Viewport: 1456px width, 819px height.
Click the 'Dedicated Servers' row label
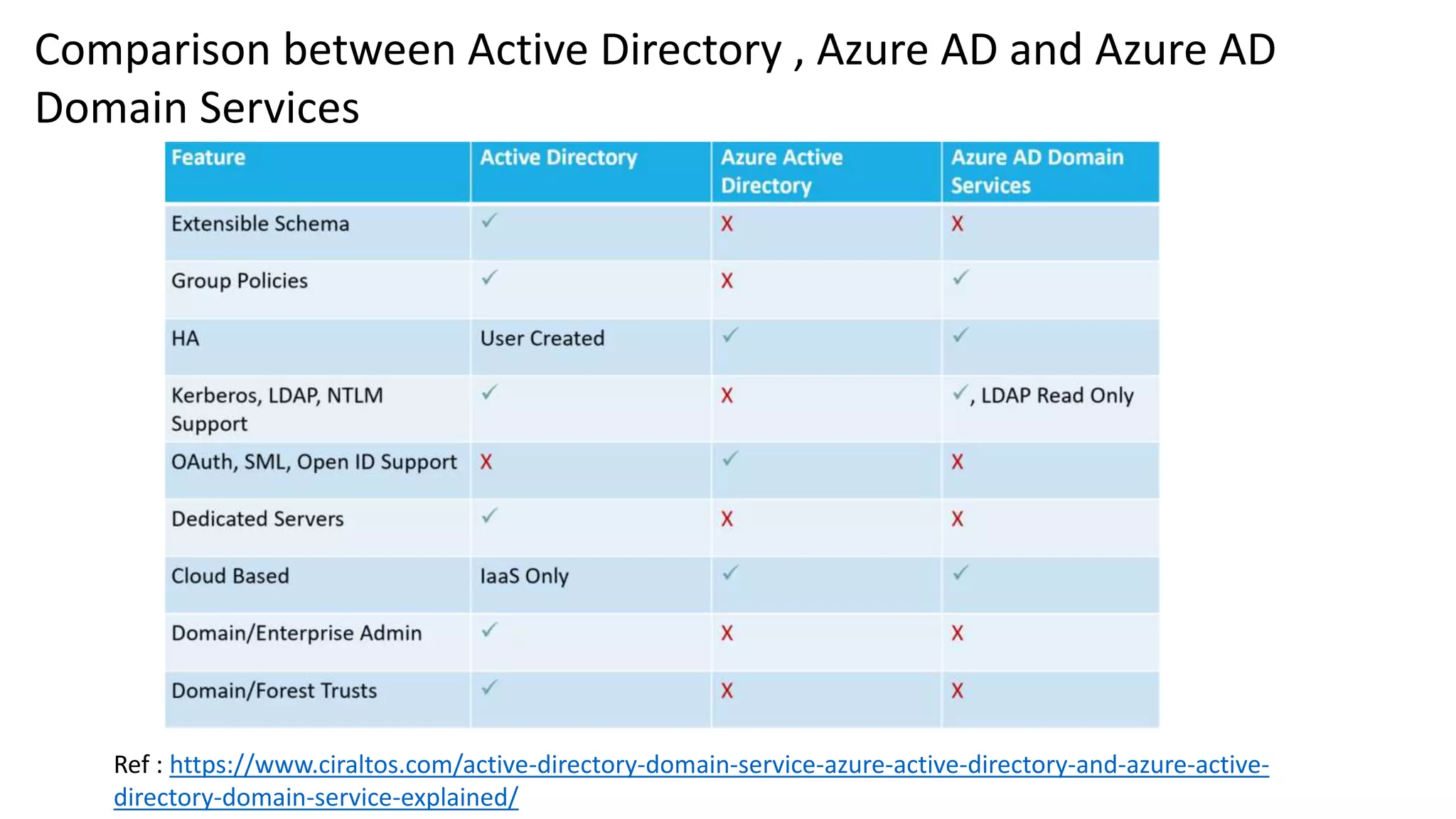257,519
